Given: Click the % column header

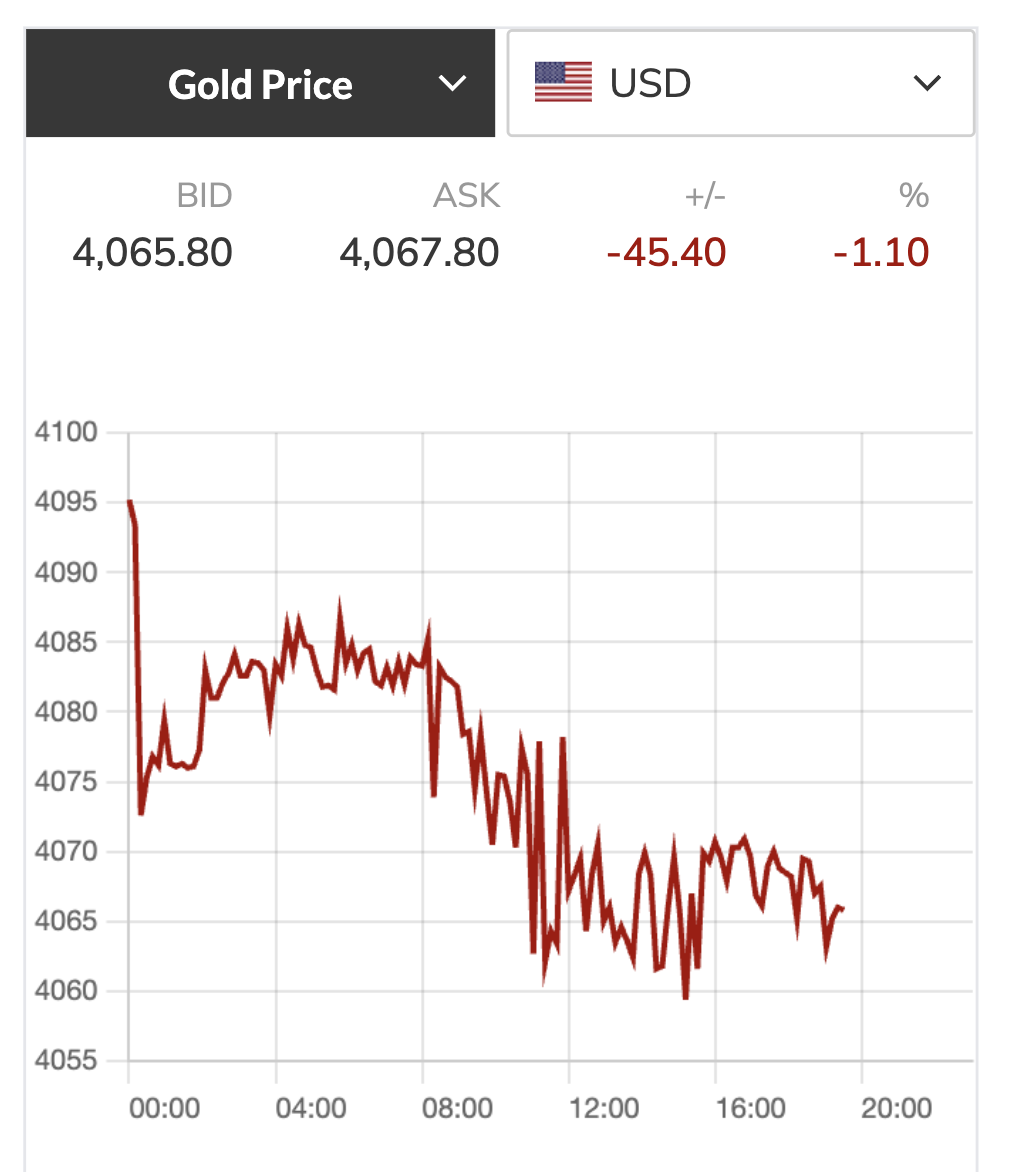Looking at the screenshot, I should (914, 196).
